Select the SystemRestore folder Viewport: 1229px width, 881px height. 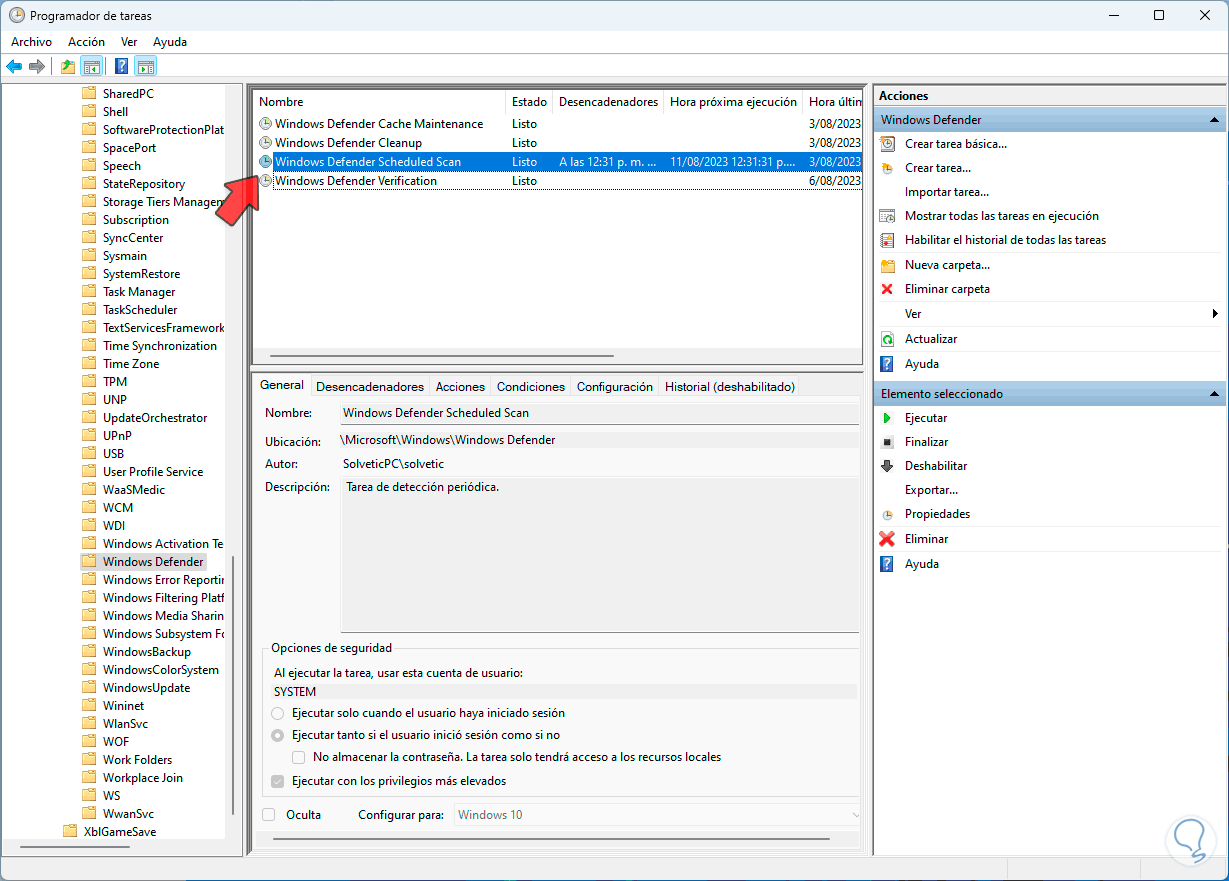(x=141, y=274)
